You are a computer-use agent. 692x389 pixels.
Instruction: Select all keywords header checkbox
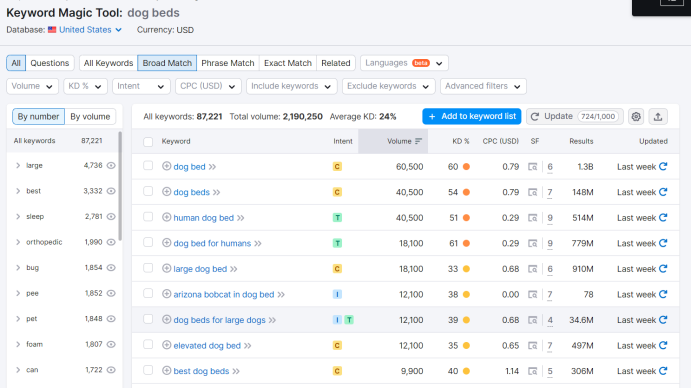[x=148, y=142]
